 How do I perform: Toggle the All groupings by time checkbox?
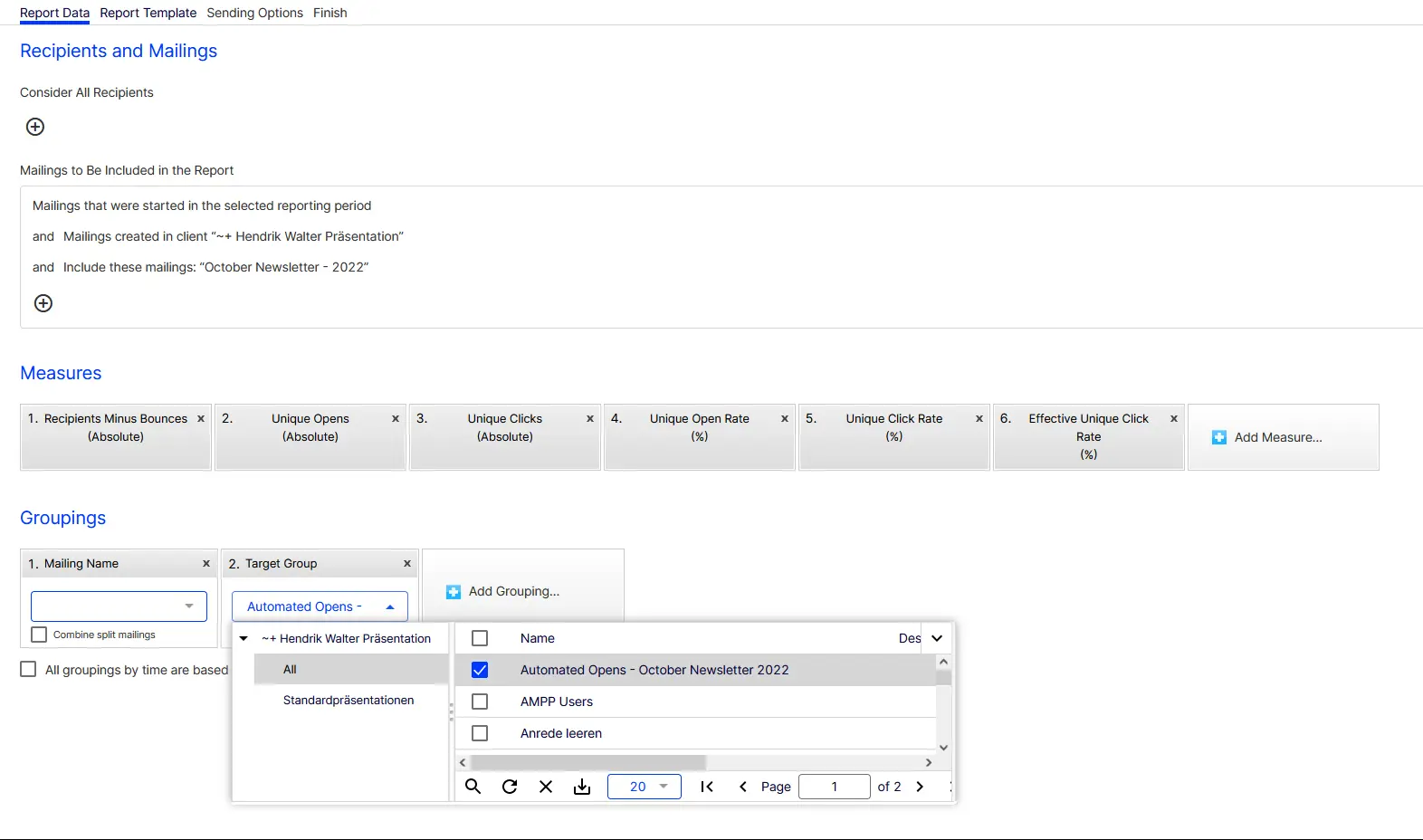tap(28, 669)
